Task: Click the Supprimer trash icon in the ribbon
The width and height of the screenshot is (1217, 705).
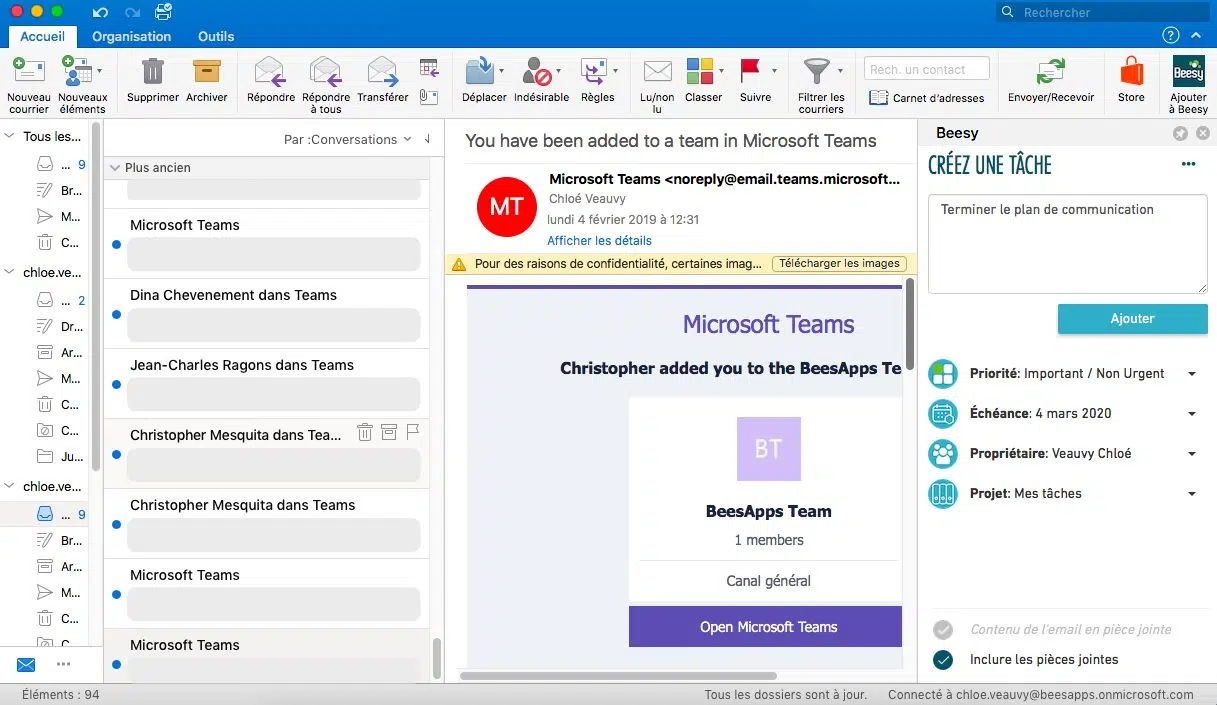Action: [x=152, y=71]
